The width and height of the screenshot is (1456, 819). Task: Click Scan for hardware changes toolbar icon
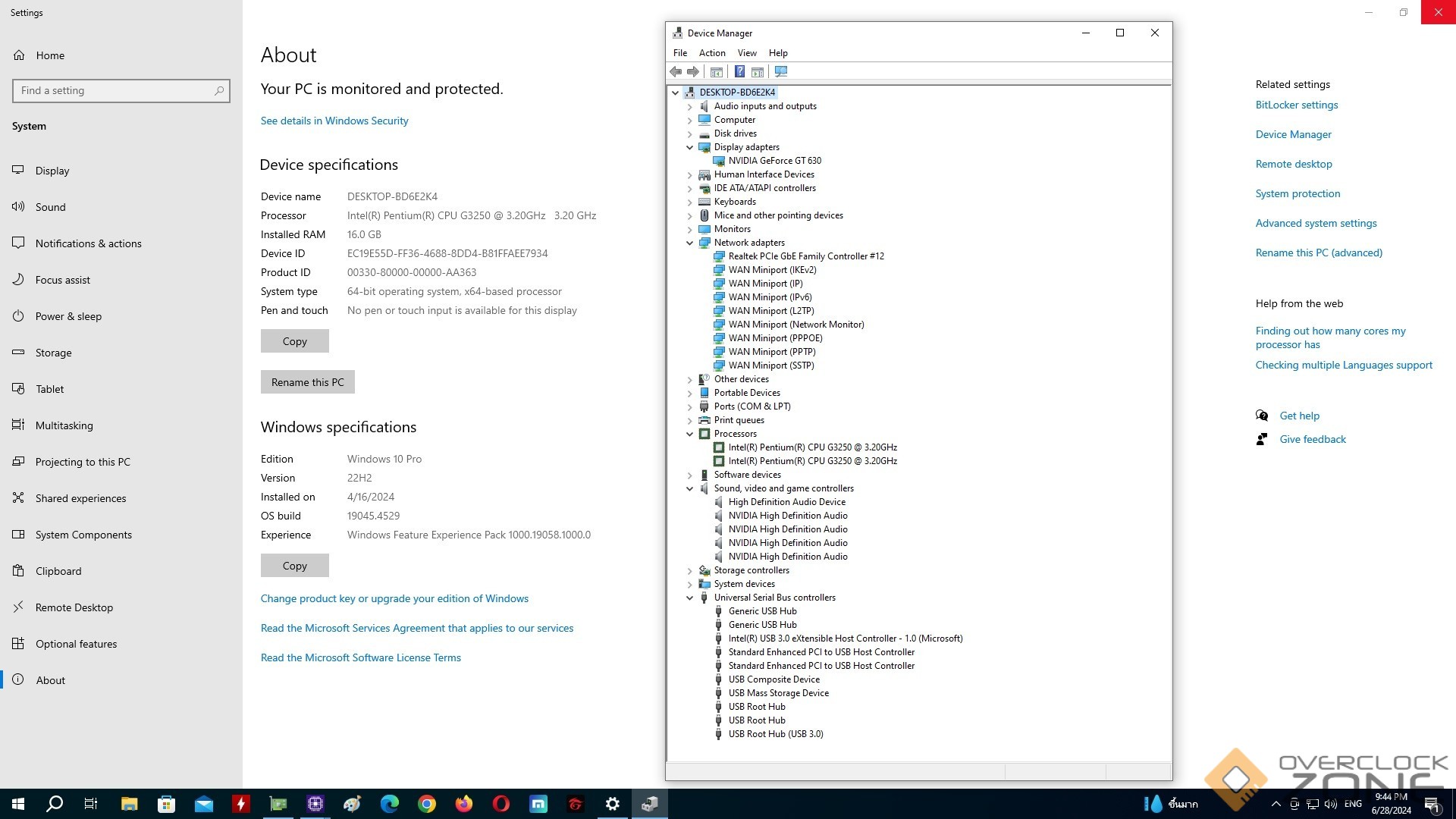[x=781, y=71]
